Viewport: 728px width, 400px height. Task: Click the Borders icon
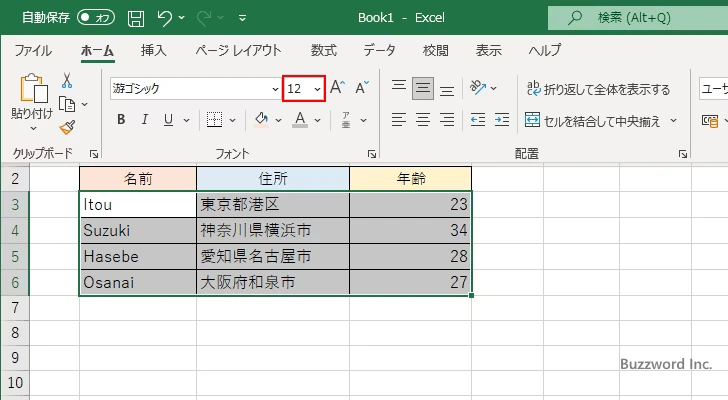pos(214,120)
